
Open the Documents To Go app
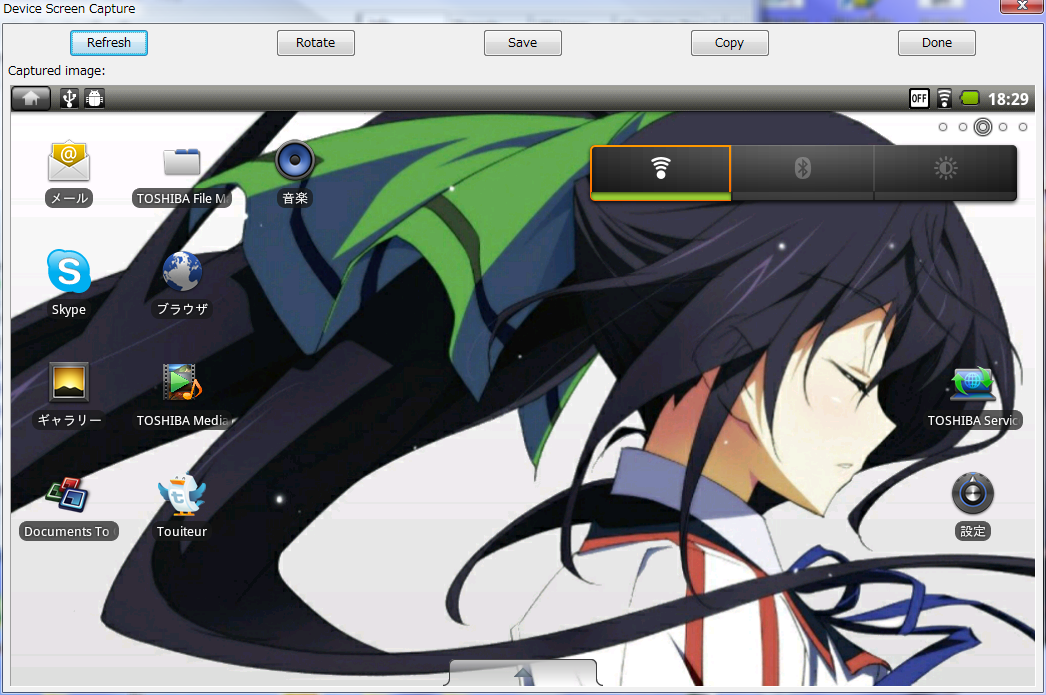67,494
